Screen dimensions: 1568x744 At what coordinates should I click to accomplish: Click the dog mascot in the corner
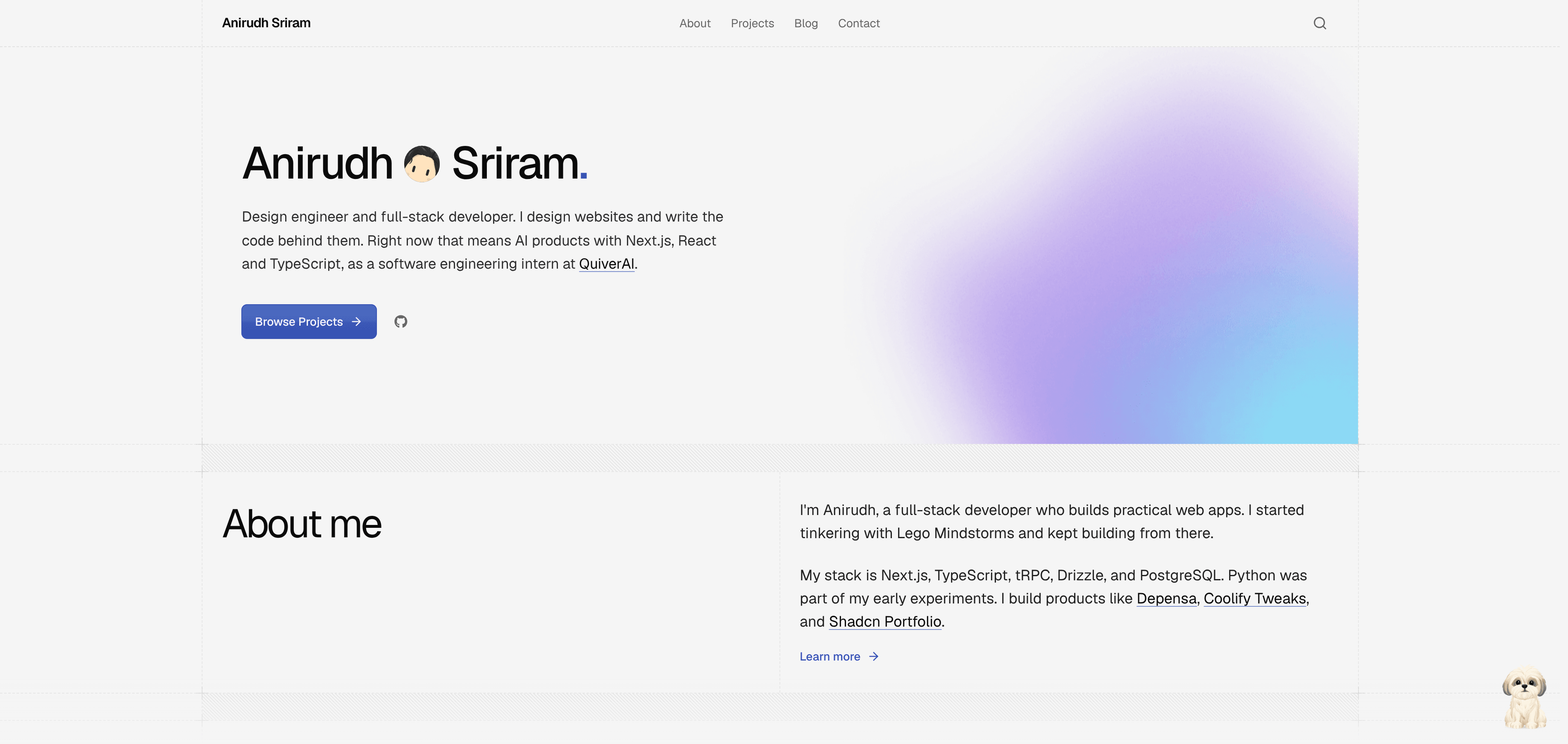pos(1524,698)
